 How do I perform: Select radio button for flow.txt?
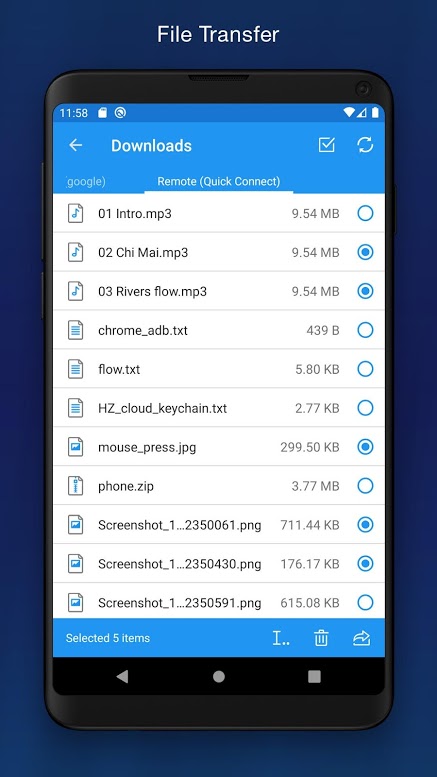pyautogui.click(x=365, y=369)
